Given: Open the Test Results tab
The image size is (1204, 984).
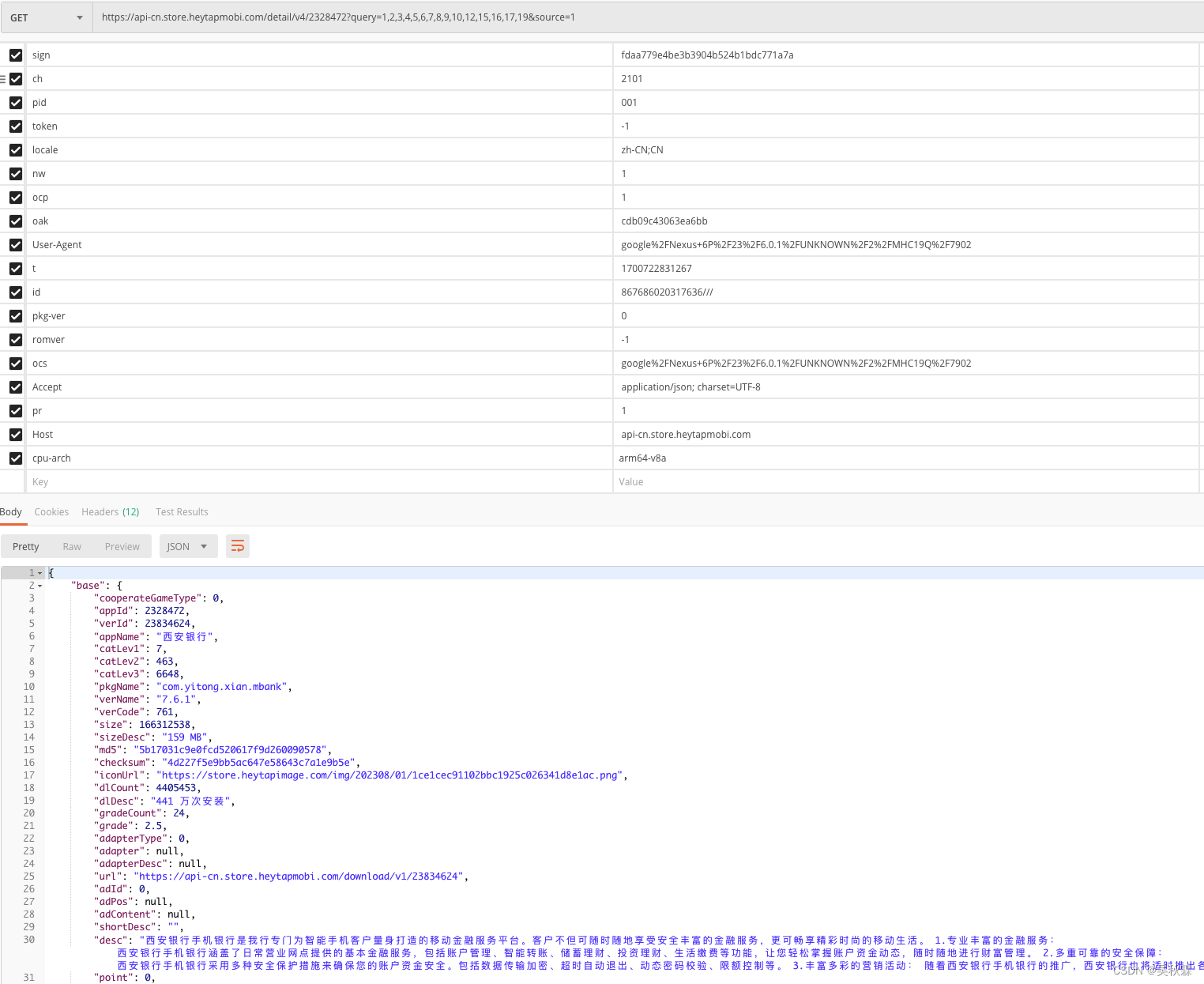Looking at the screenshot, I should (x=182, y=512).
